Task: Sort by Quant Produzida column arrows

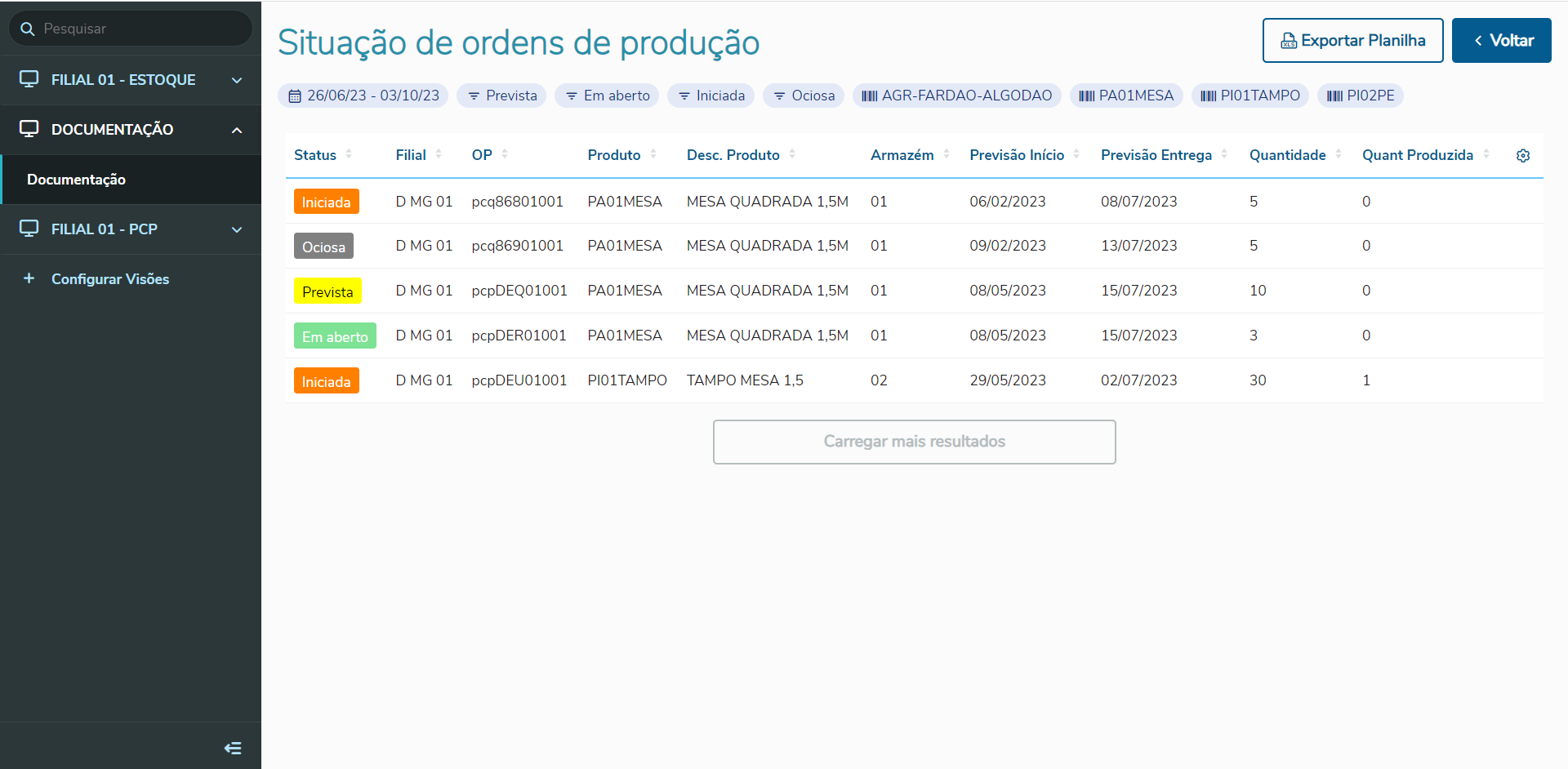Action: (x=1486, y=153)
